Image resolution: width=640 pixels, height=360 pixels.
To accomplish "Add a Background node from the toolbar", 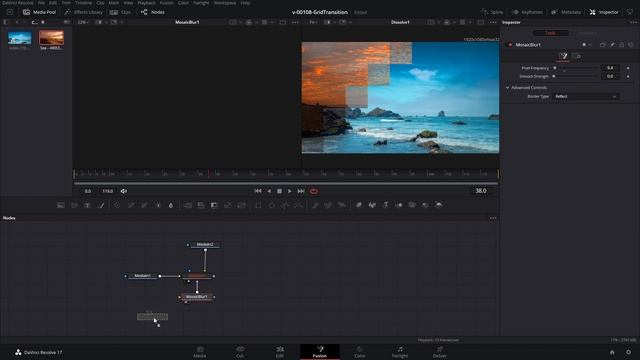I will [61, 205].
